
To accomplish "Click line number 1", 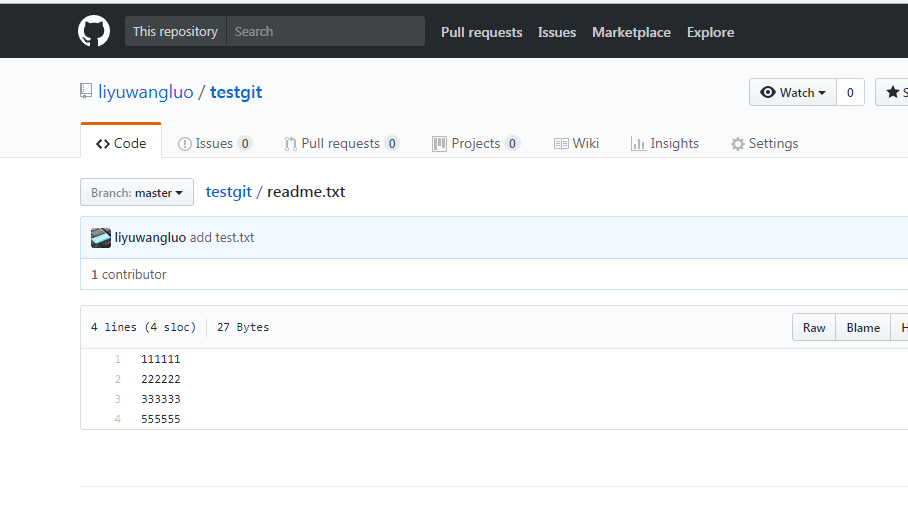I will (118, 359).
